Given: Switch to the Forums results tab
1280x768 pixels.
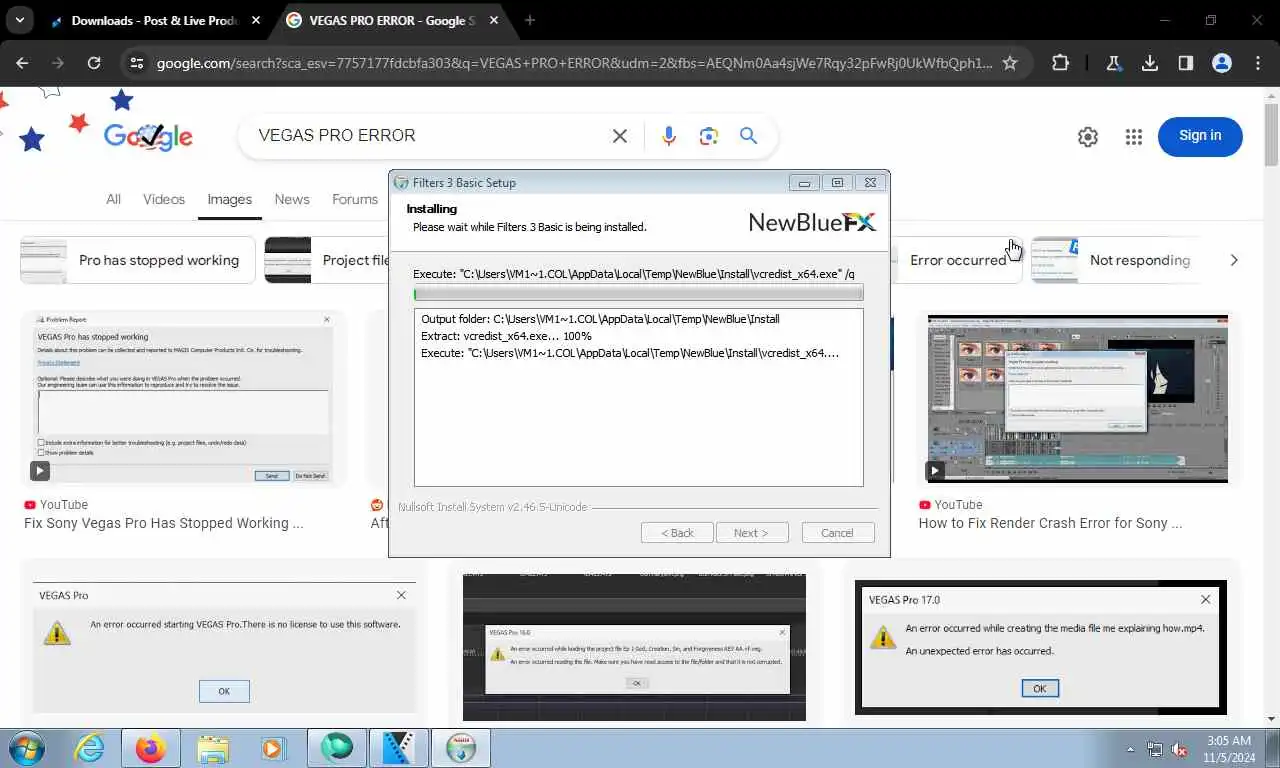Looking at the screenshot, I should (355, 199).
